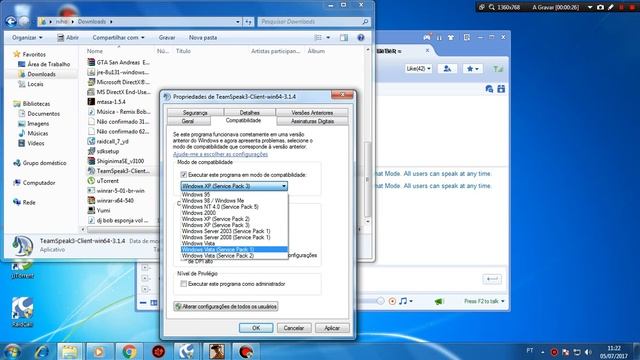Click the screen recorder camera snapshot icon
This screenshot has width=640, height=360.
[600, 7]
